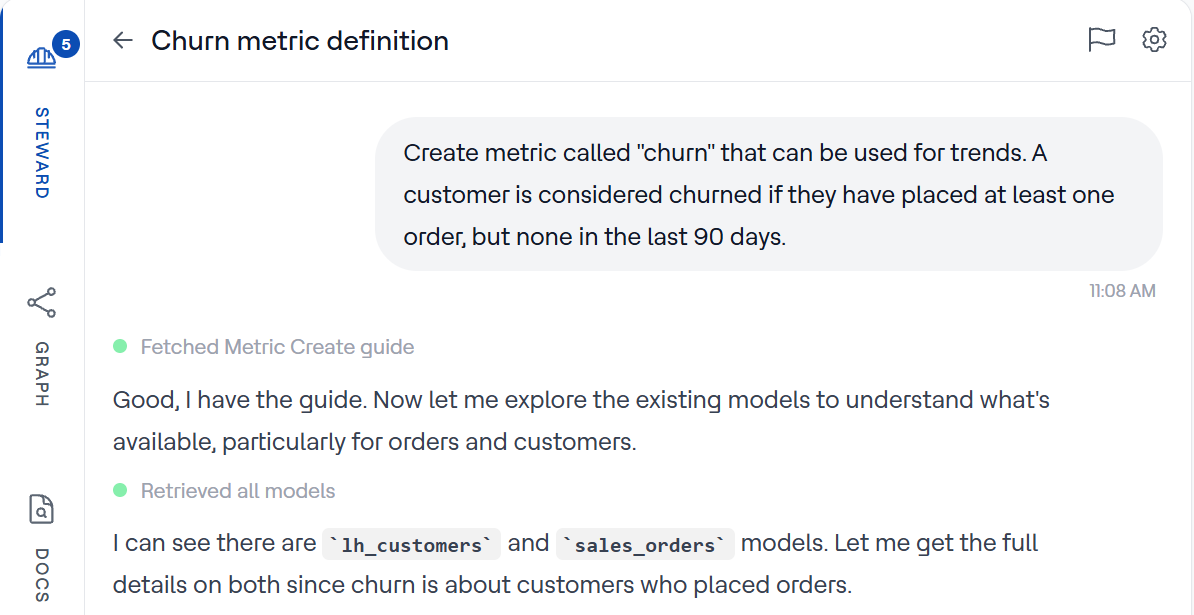
Task: Click the 'Good, I have the guide' paragraph
Action: tap(581, 420)
